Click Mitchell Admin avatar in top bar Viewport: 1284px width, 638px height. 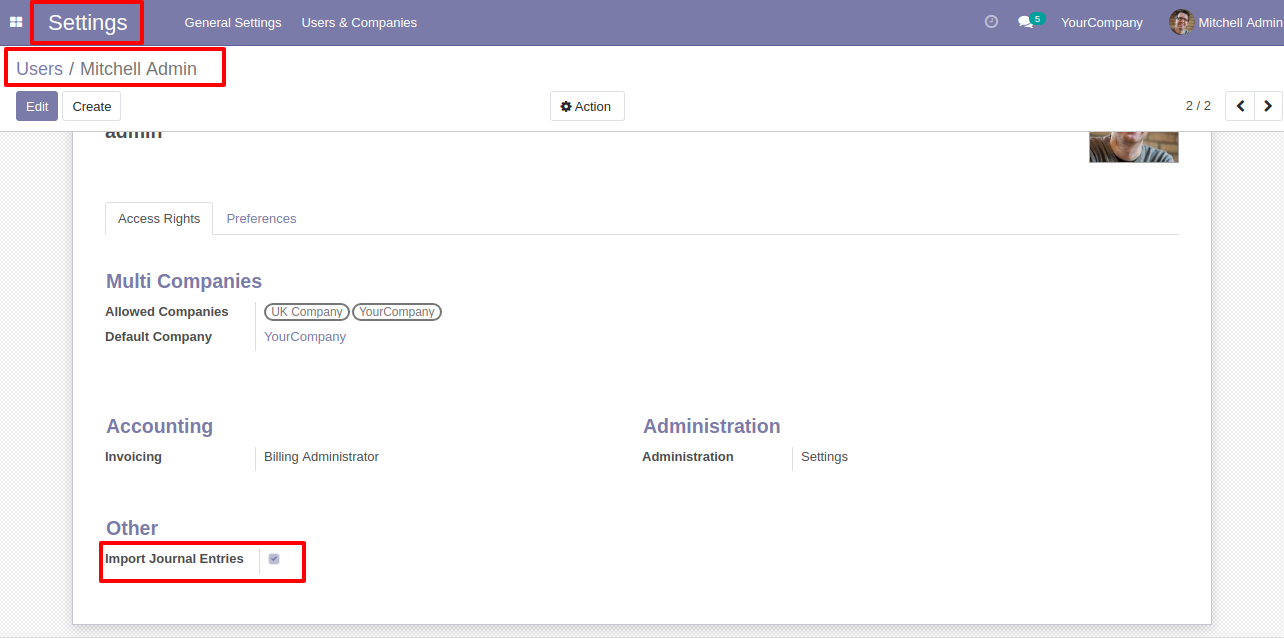pyautogui.click(x=1182, y=22)
